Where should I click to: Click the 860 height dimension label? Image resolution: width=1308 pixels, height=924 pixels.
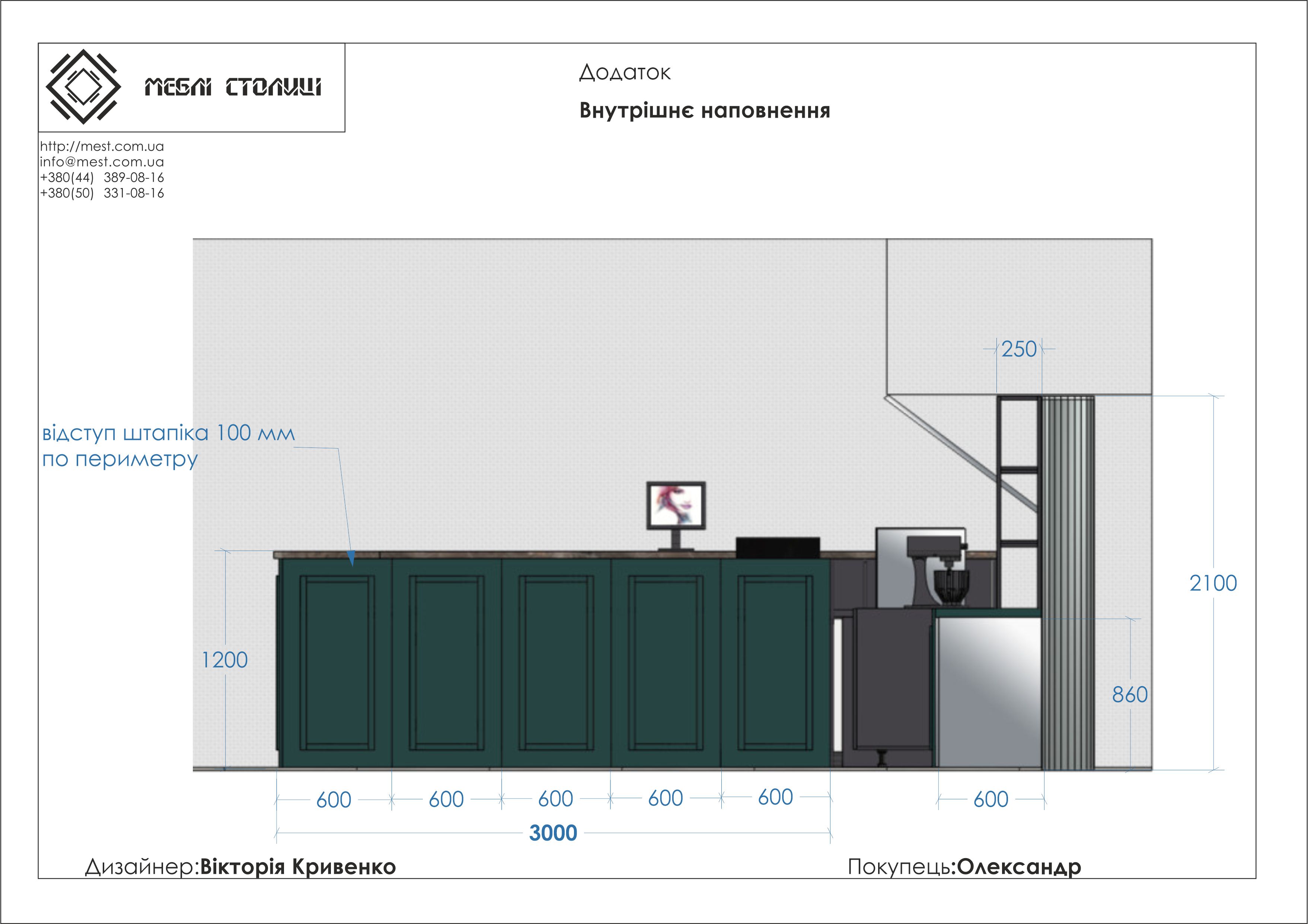pos(1130,695)
